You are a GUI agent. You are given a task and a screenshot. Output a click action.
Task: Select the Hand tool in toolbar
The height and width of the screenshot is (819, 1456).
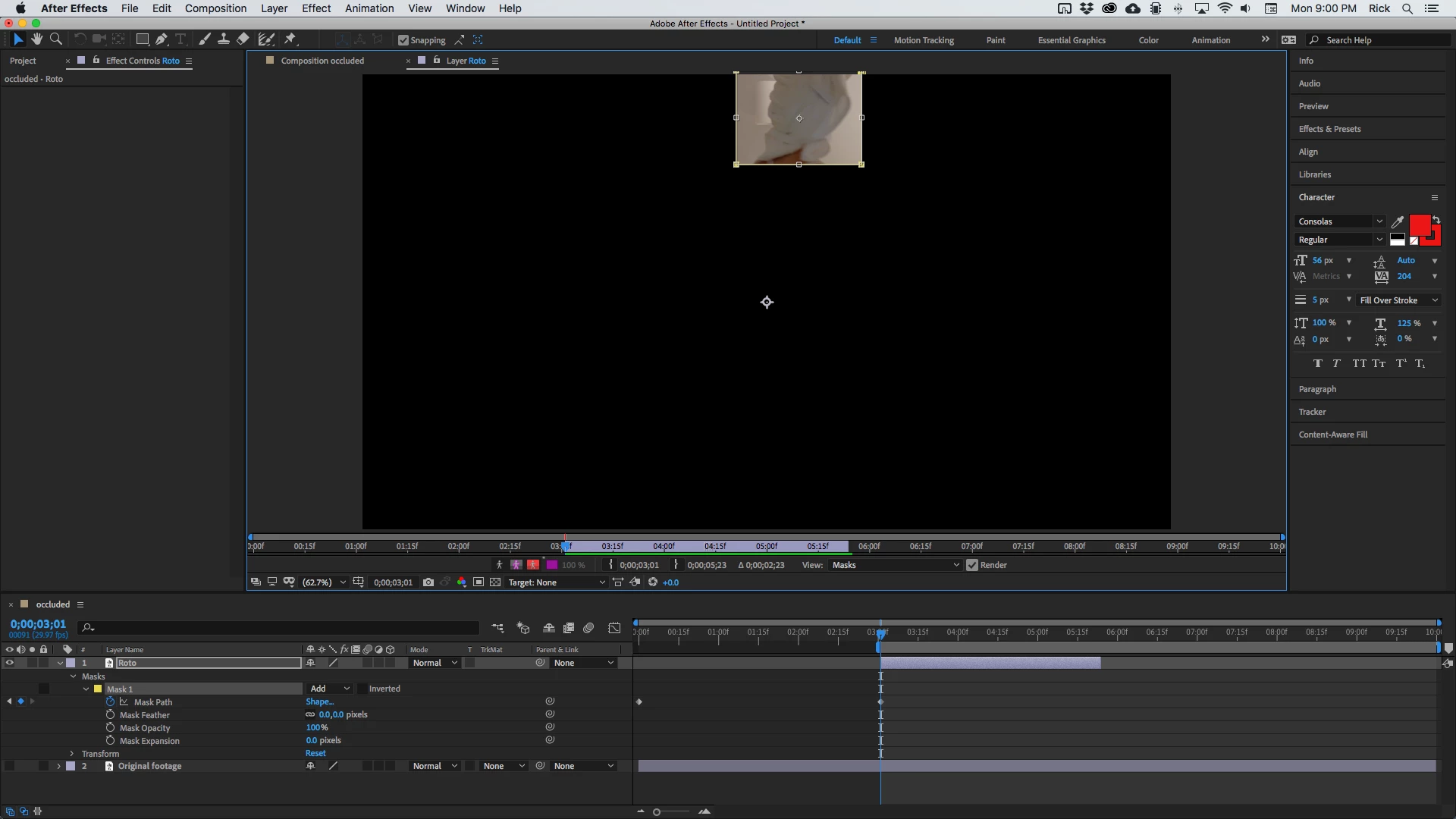36,39
